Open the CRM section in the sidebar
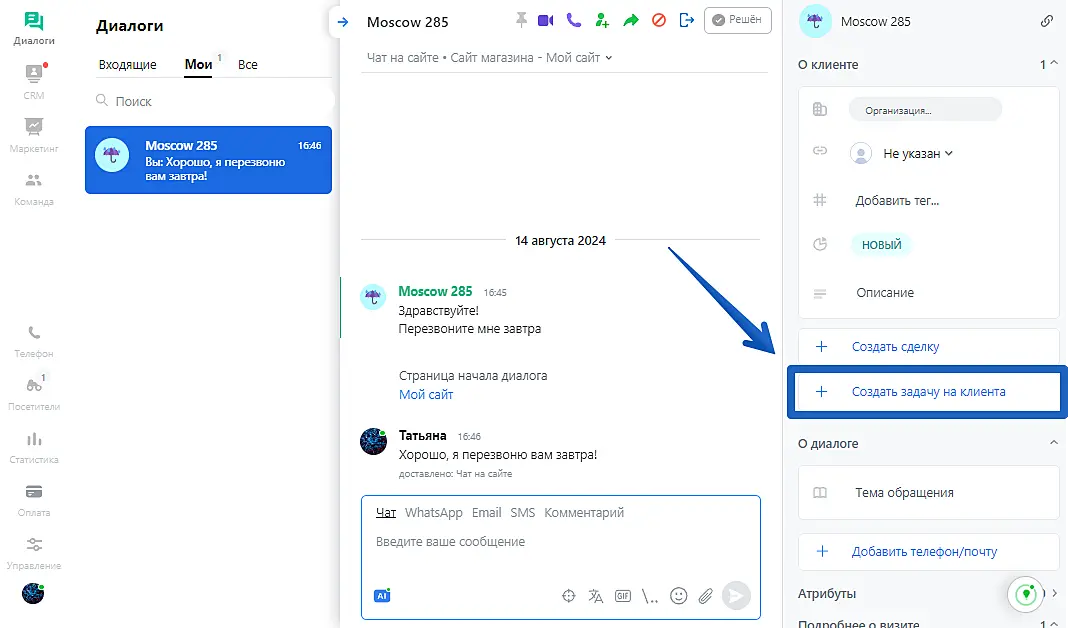 pos(34,81)
